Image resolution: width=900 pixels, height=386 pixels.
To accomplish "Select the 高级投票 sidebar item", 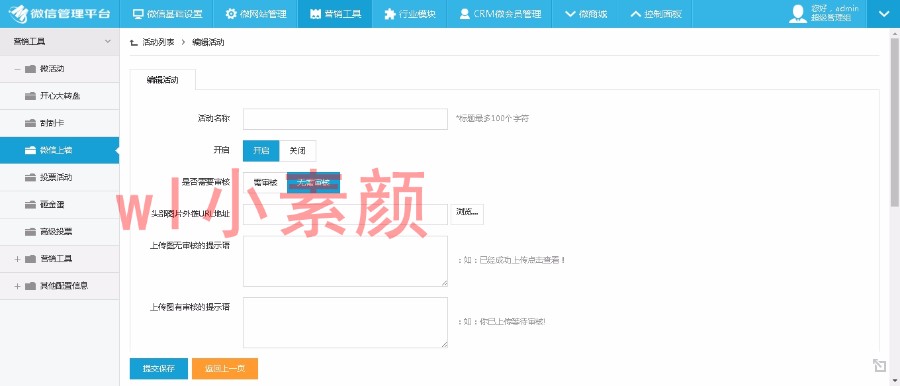I will [60, 232].
